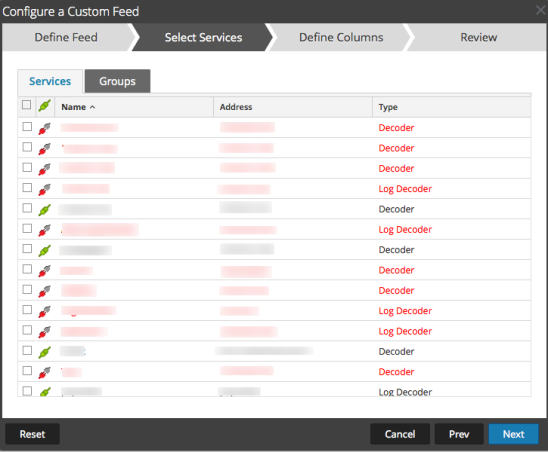The width and height of the screenshot is (548, 452).
Task: Click the red plug icon of the third Log Decoder row
Action: point(44,311)
